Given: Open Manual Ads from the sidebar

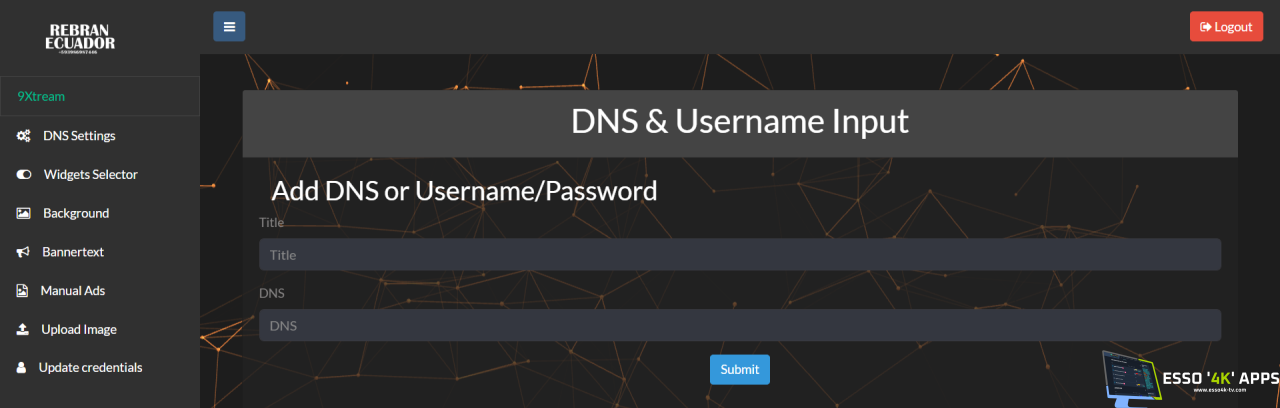Looking at the screenshot, I should (72, 291).
